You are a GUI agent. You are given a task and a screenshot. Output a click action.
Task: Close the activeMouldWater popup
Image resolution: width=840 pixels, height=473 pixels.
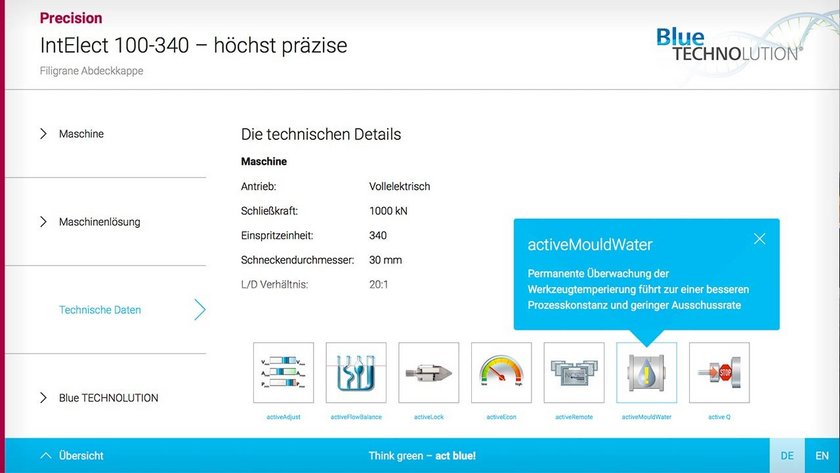[760, 239]
